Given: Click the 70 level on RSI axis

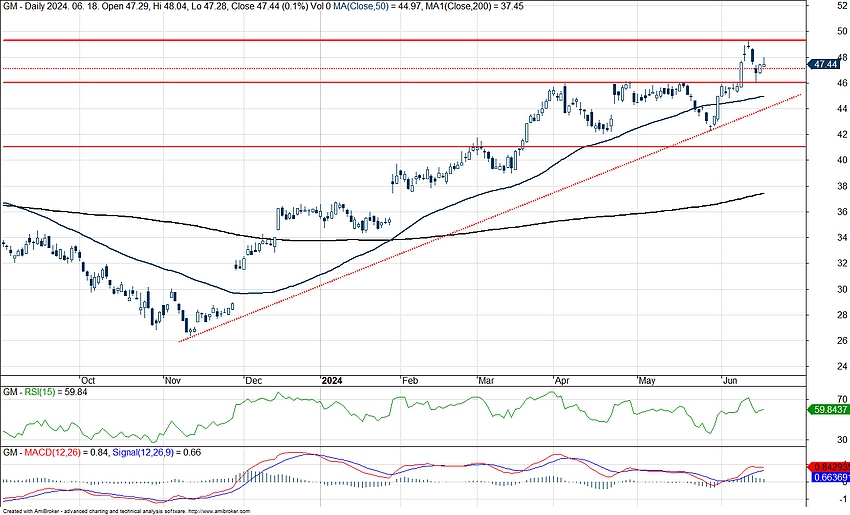Looking at the screenshot, I should [x=842, y=399].
